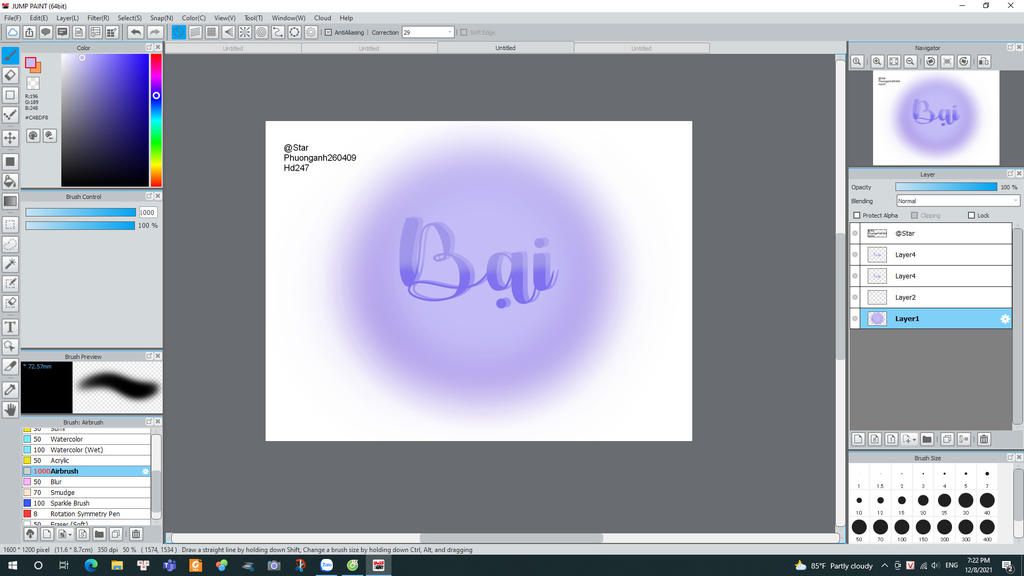Click the foreground color swatch
Screen dimensions: 1024x576
[x=30, y=63]
